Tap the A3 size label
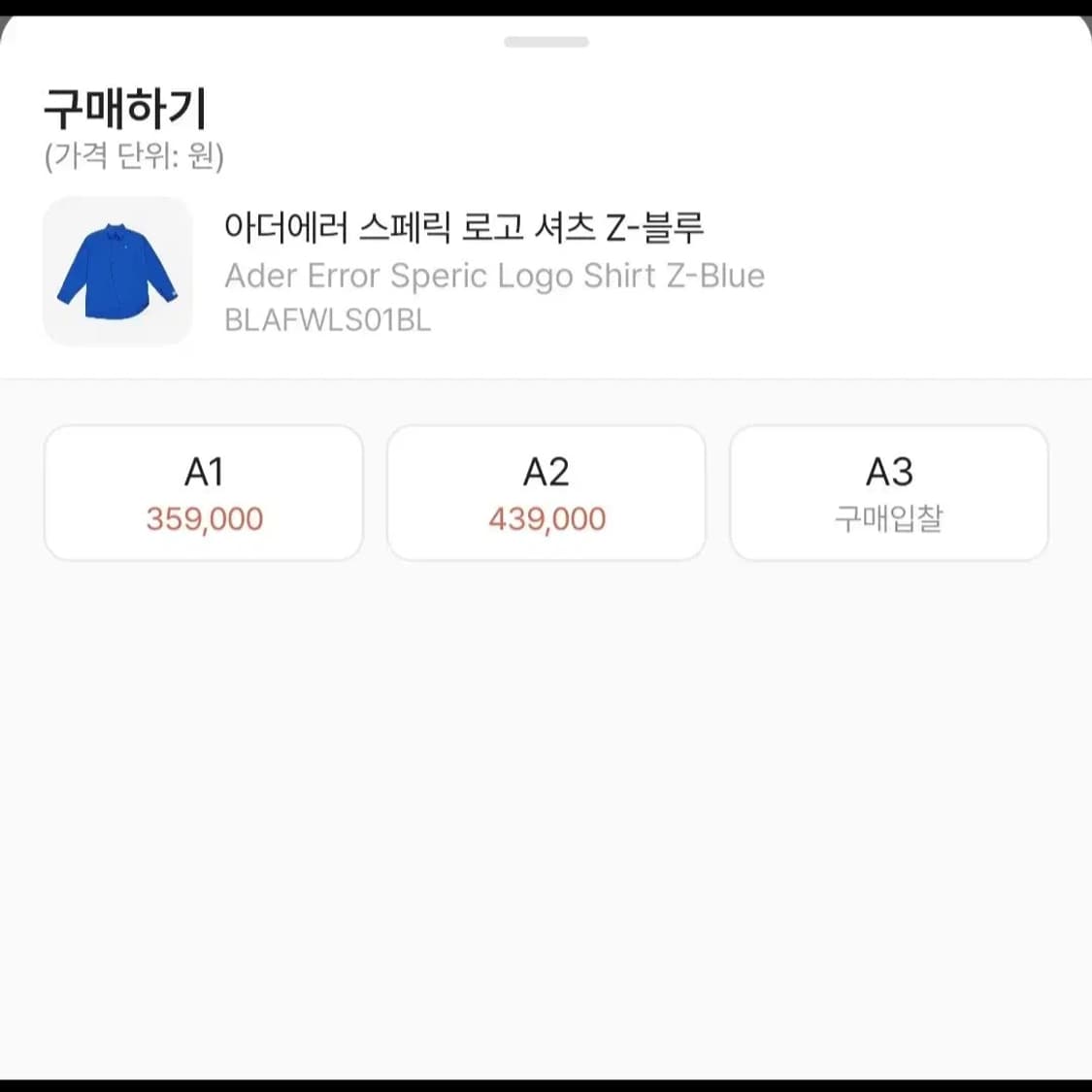1092x1092 pixels. click(x=889, y=471)
